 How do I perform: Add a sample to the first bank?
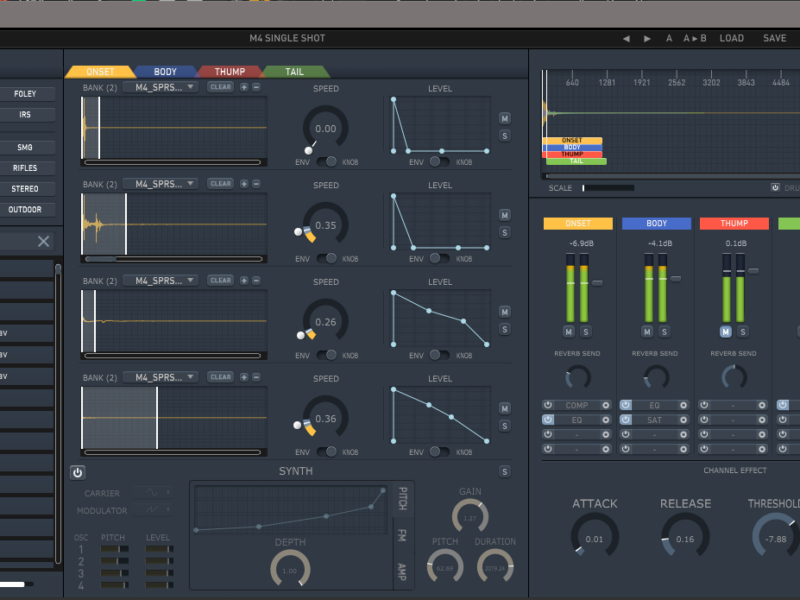click(x=244, y=87)
